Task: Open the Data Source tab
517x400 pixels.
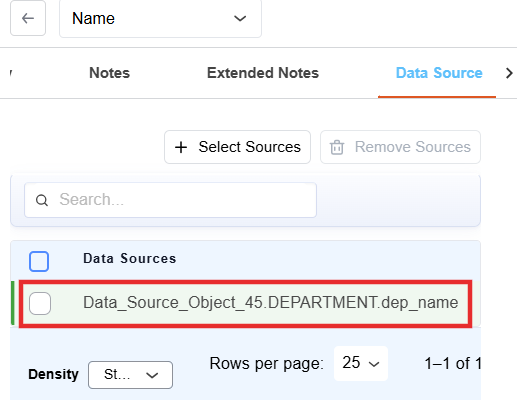Action: click(x=439, y=73)
